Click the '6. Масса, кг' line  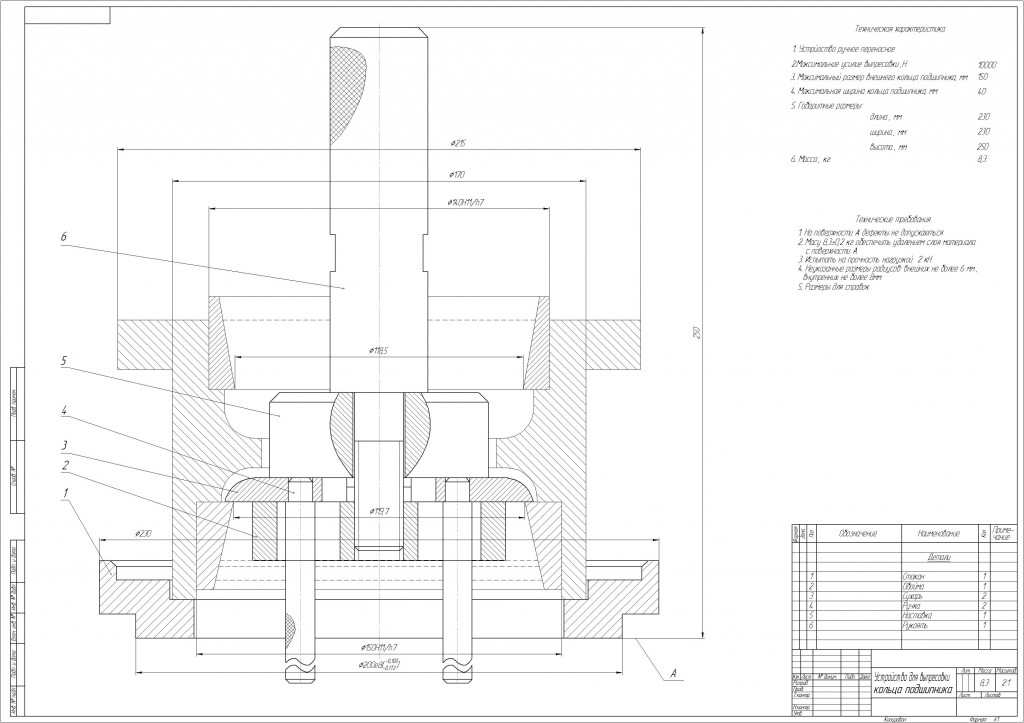click(x=810, y=159)
